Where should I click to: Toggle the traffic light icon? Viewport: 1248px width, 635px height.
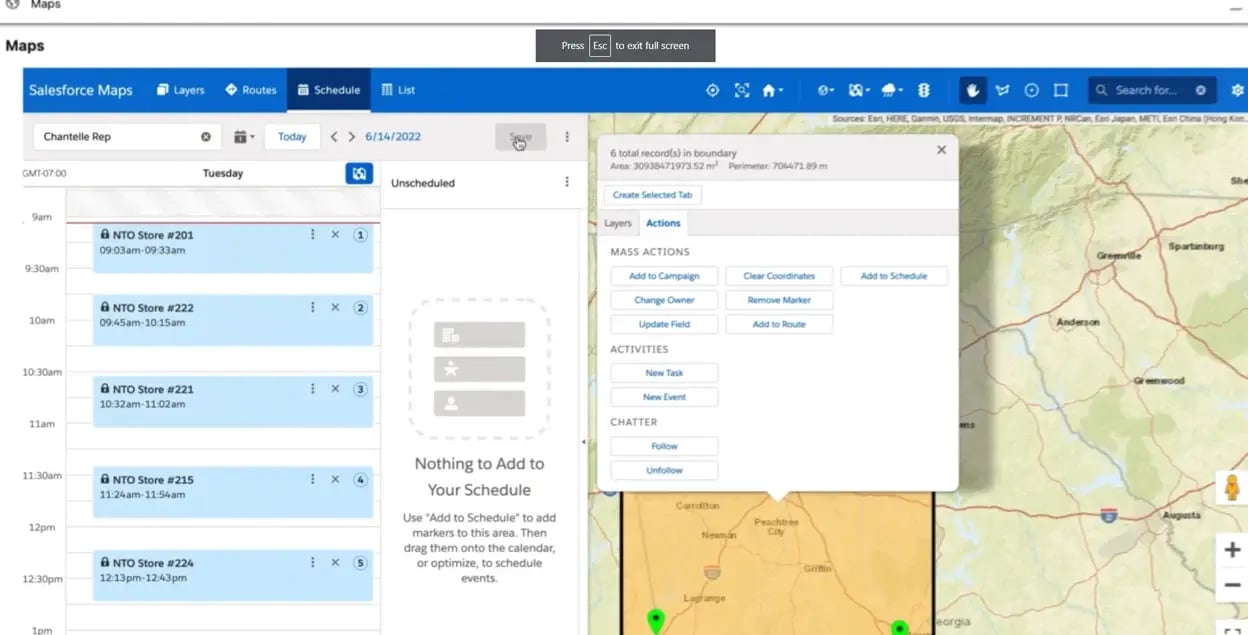click(x=924, y=90)
